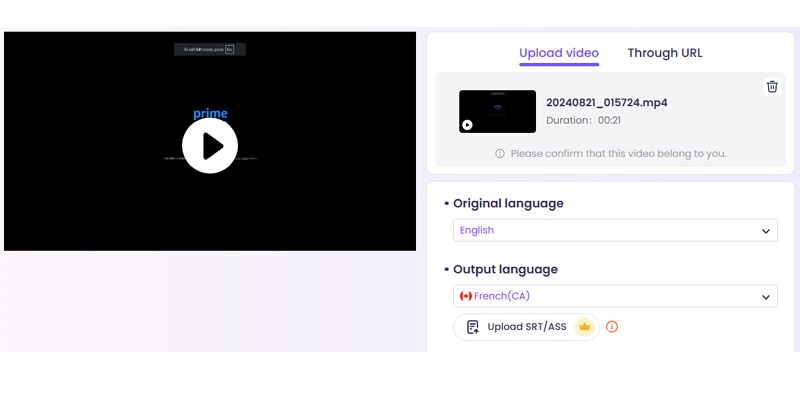Image resolution: width=800 pixels, height=395 pixels.
Task: Click the document upload icon in Upload SRT/ASS button
Action: click(473, 327)
